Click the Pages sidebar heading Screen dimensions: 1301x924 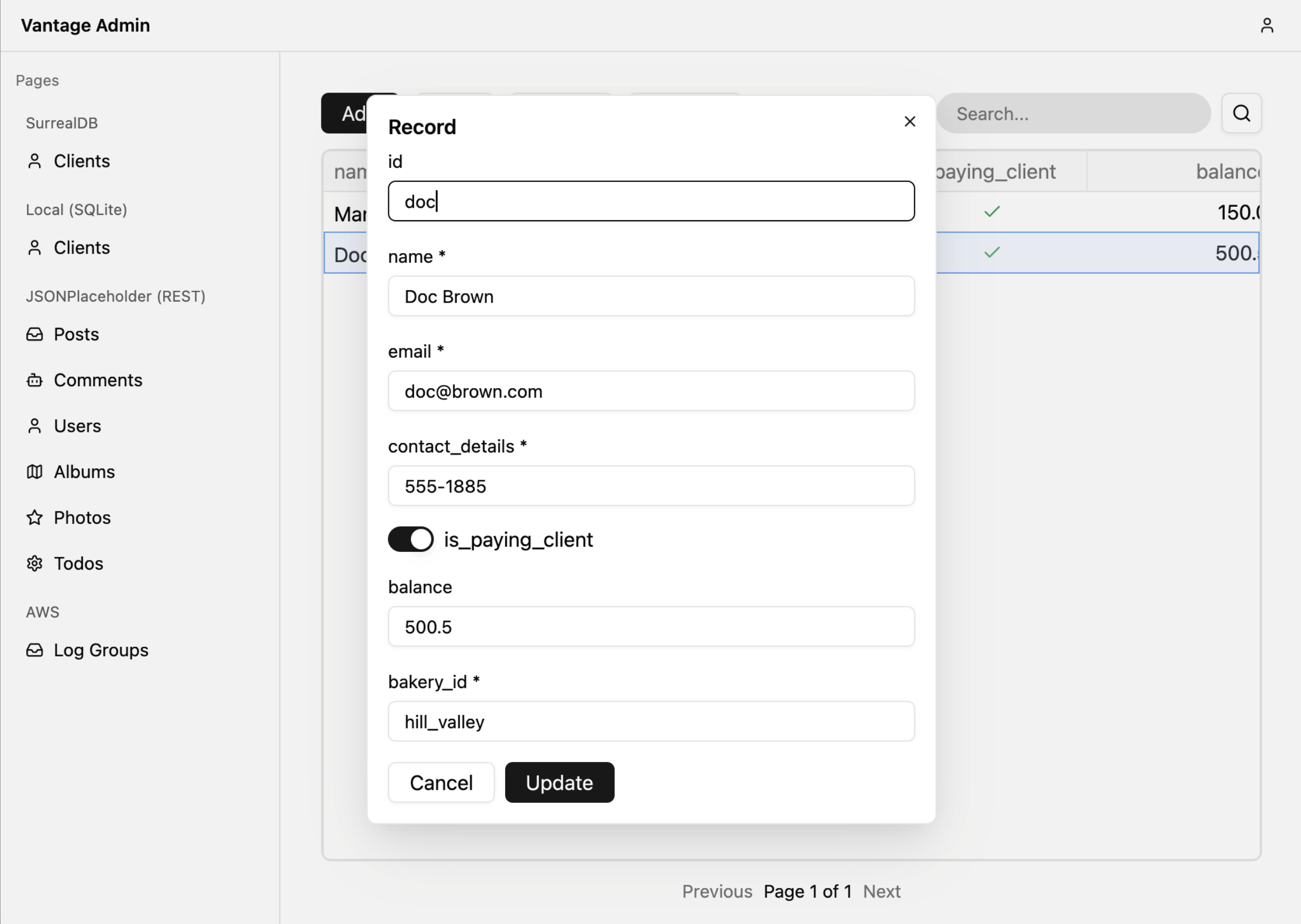pos(38,81)
